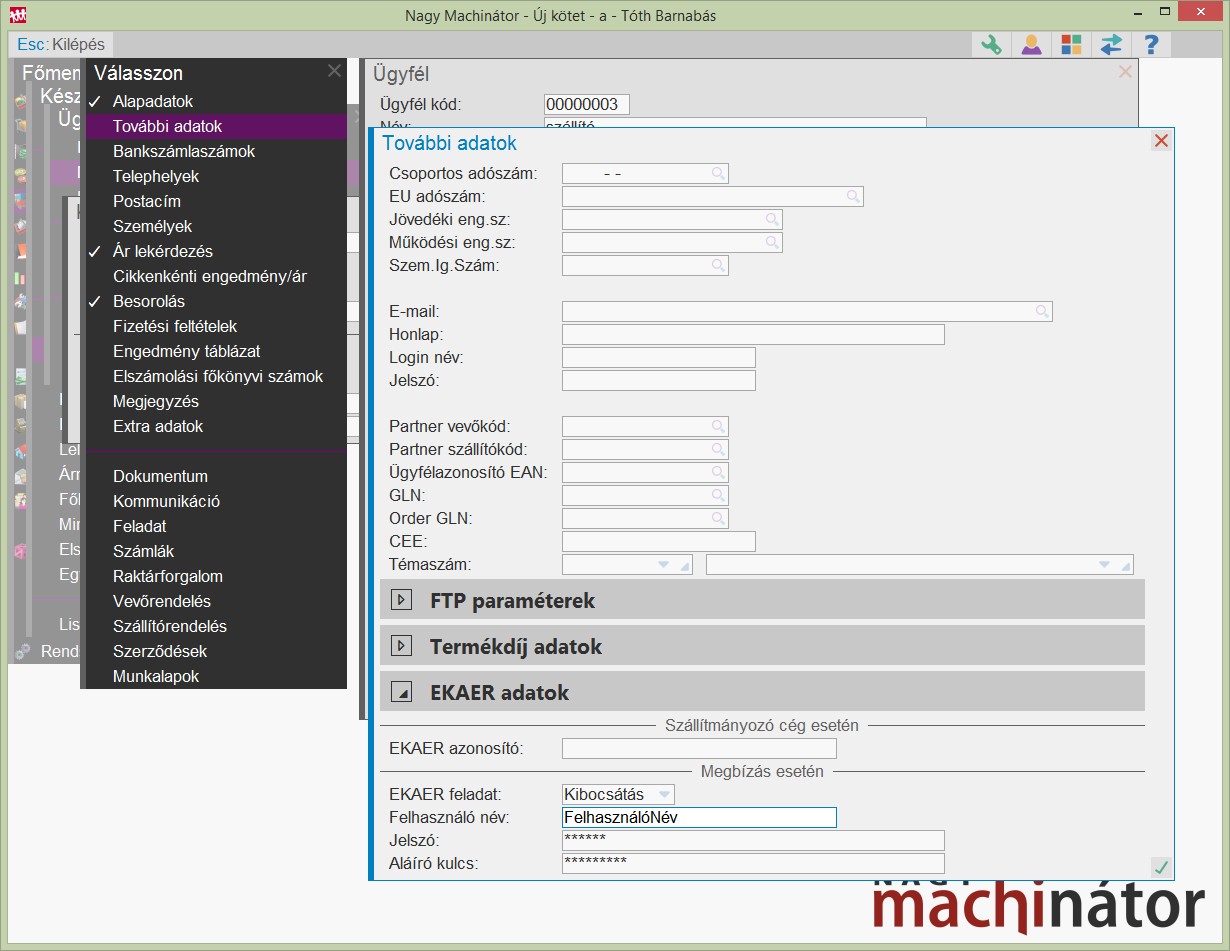The height and width of the screenshot is (951, 1230).
Task: Click the Esc: Kilépés button
Action: pyautogui.click(x=61, y=45)
